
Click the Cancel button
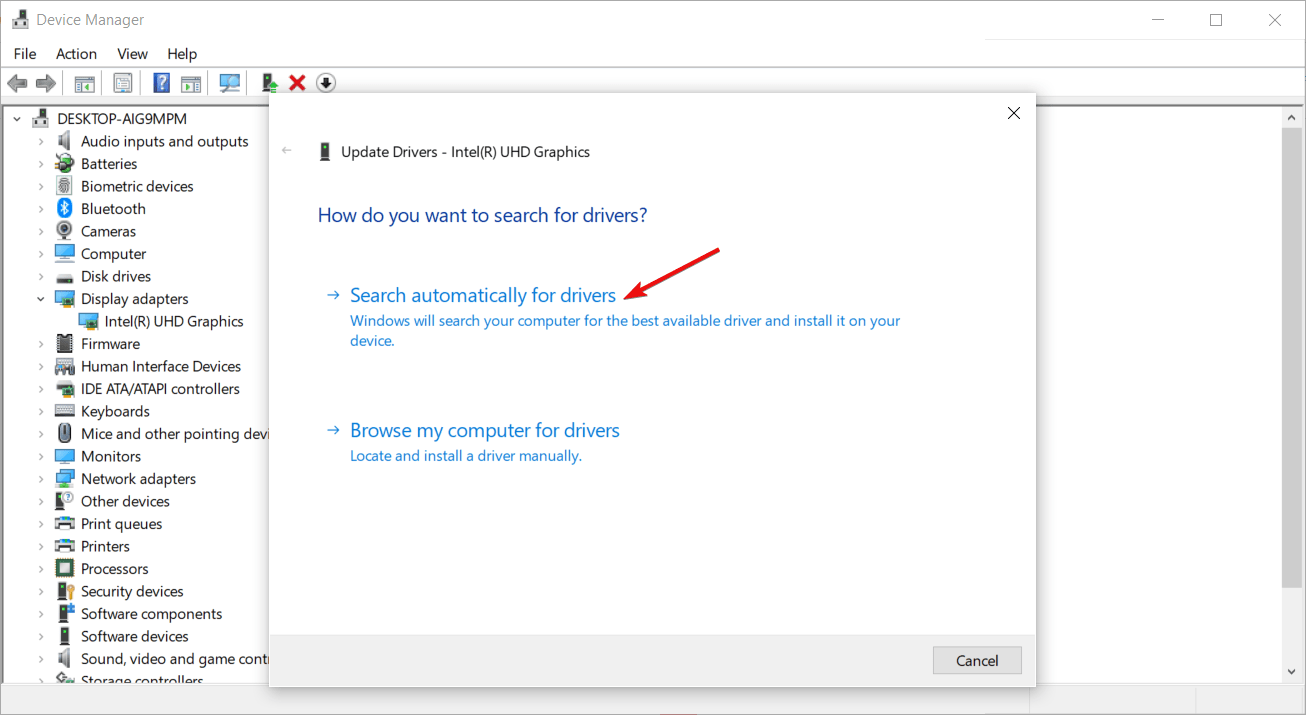(977, 660)
